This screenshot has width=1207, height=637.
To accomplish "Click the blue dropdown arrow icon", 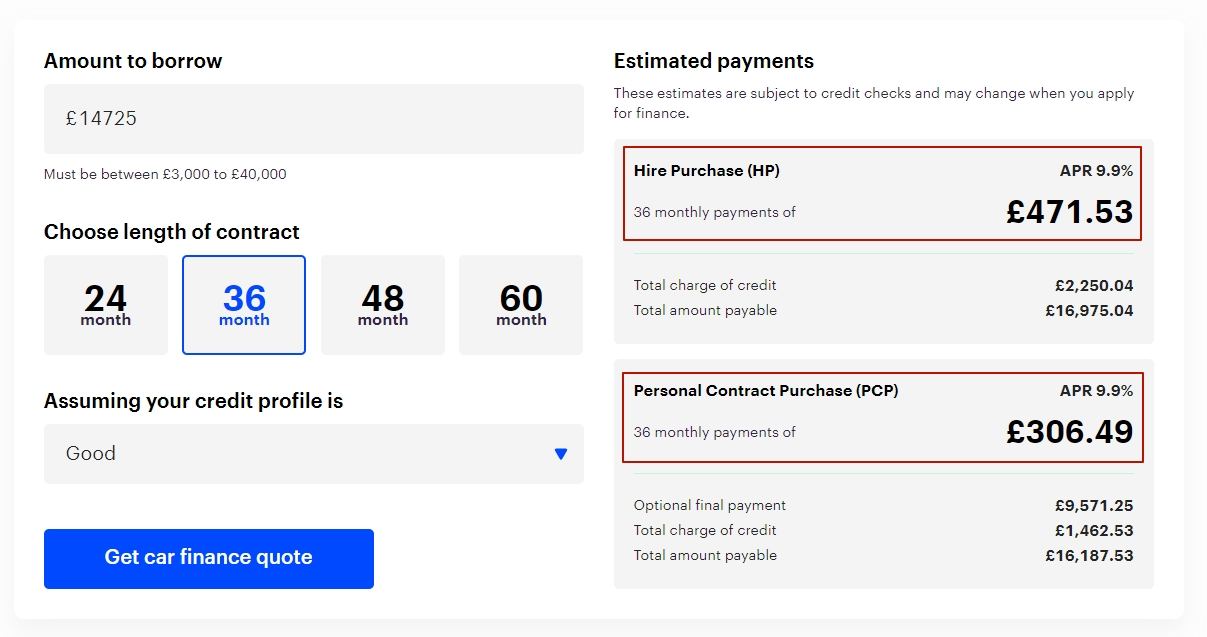I will [561, 454].
